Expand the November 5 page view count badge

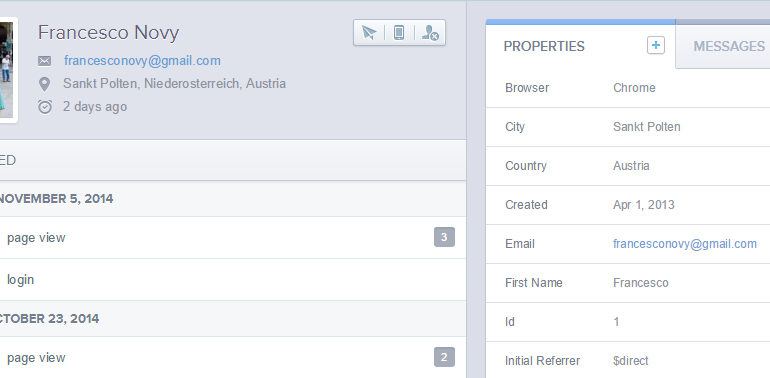444,237
